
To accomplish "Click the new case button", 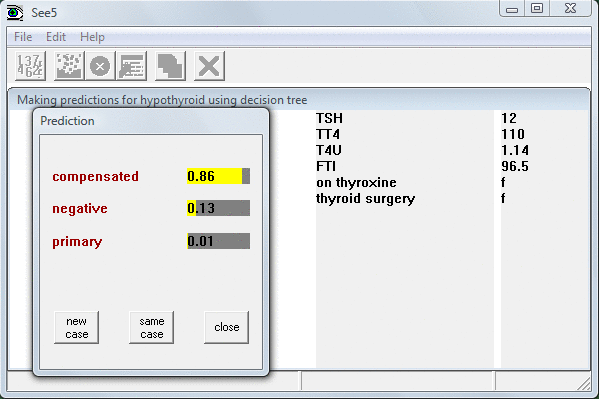I will 76,328.
